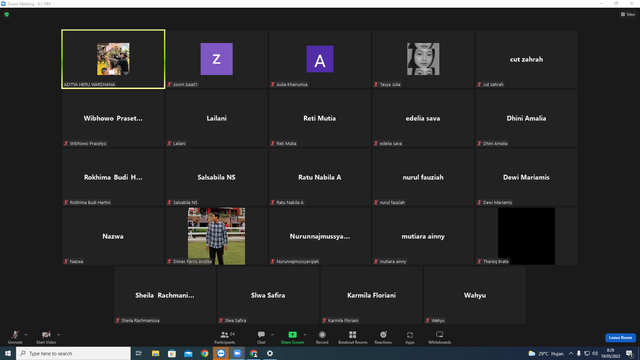Open the notification center icon
Screen dimensions: 640x360
(x=629, y=353)
